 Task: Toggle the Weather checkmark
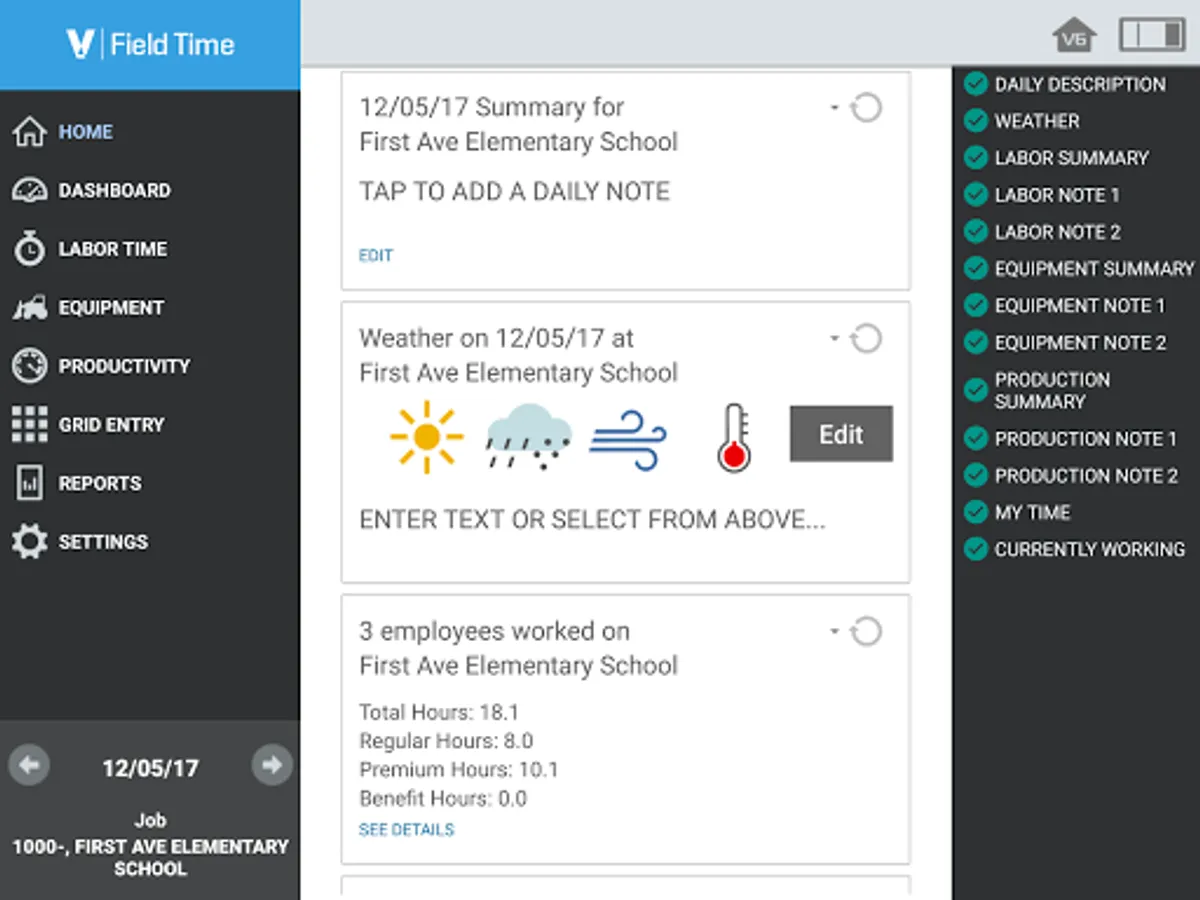[976, 121]
